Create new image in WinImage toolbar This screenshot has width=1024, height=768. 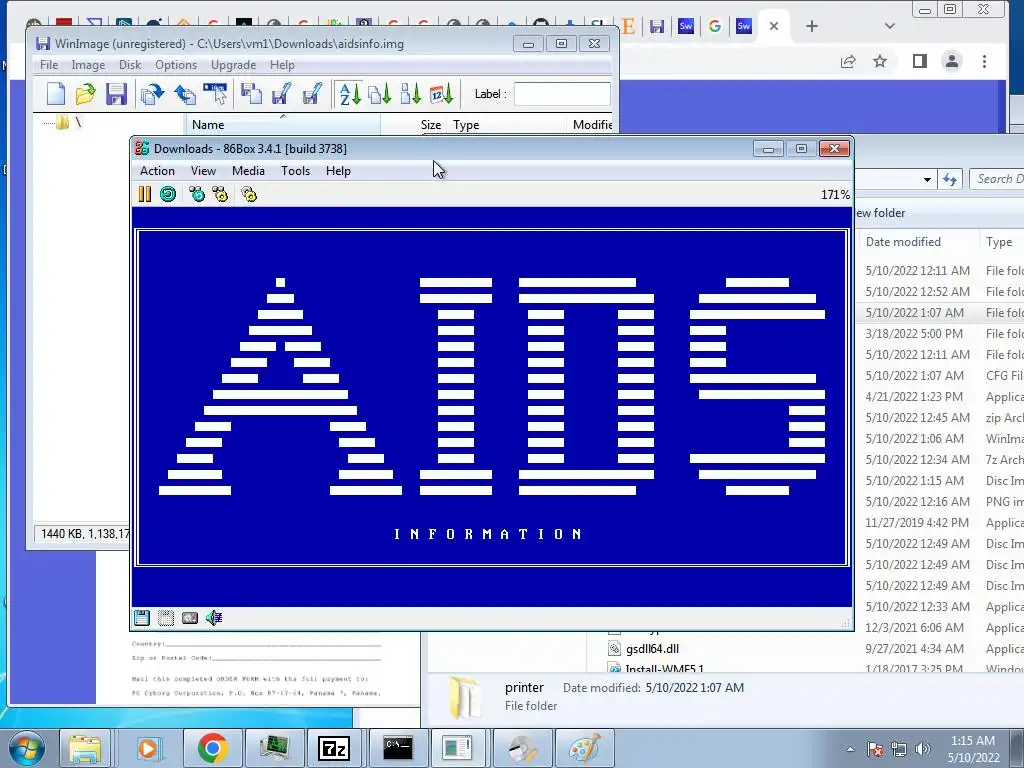pyautogui.click(x=56, y=94)
